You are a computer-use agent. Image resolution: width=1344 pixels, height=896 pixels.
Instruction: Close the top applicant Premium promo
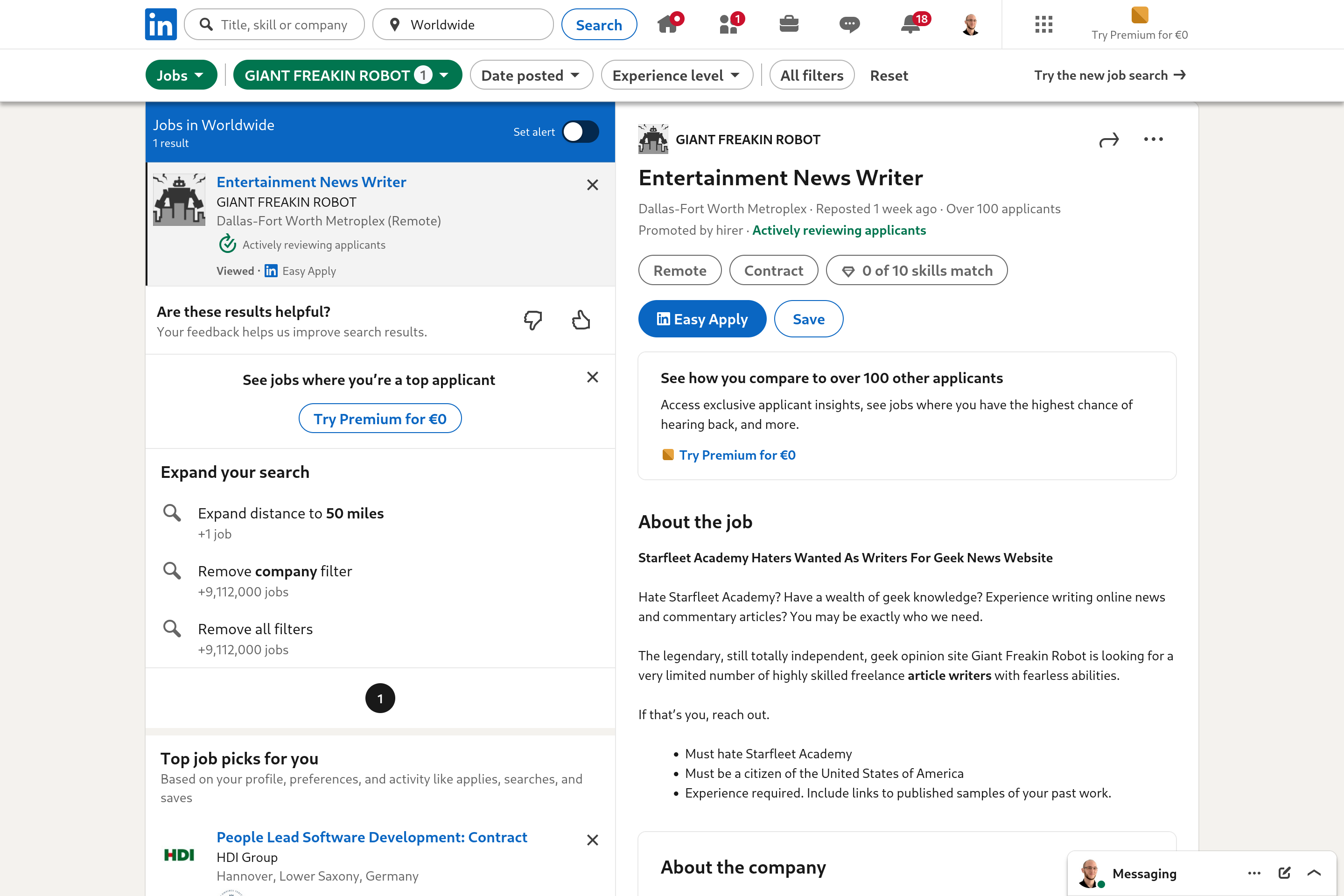[593, 377]
